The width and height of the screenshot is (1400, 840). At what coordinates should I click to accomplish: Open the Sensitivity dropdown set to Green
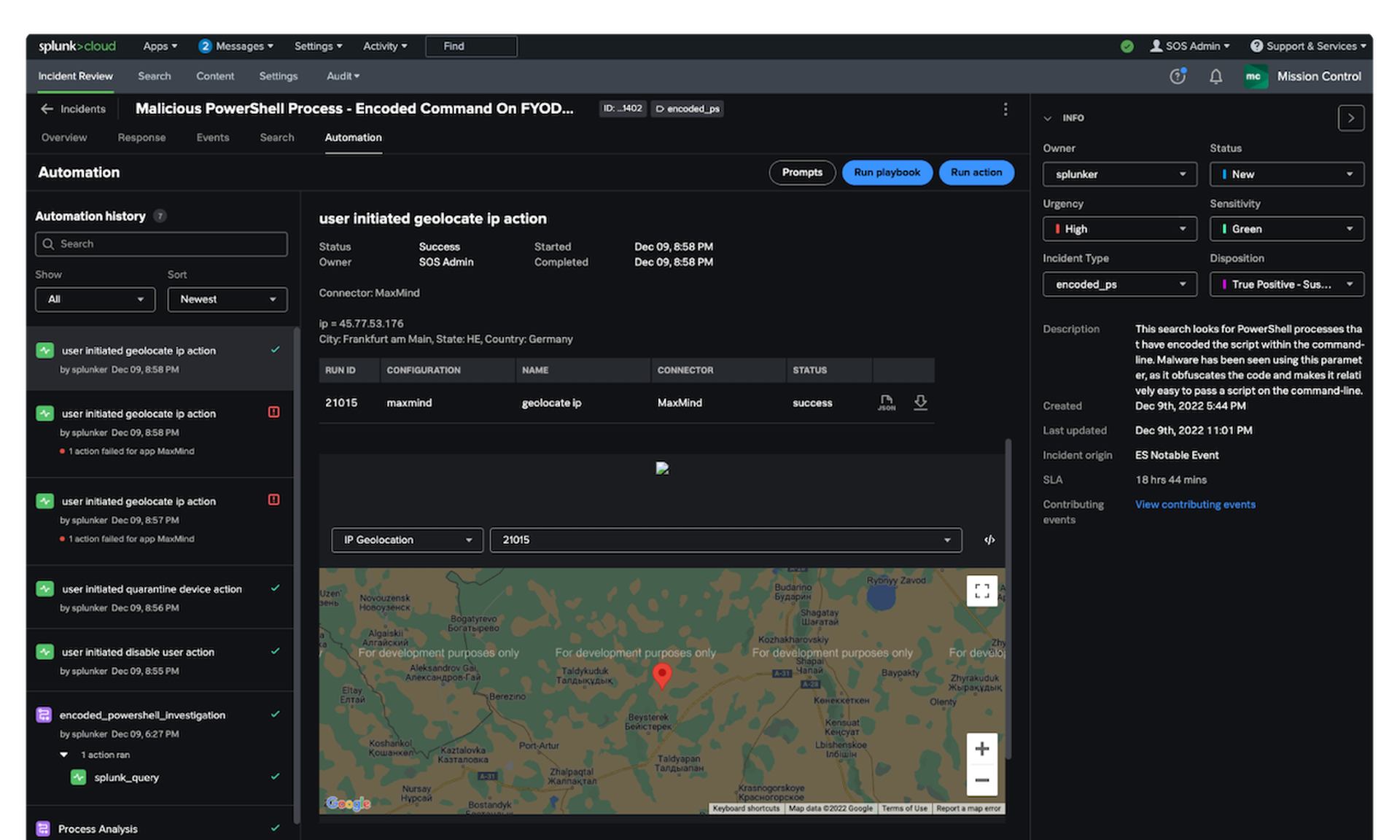click(1286, 229)
